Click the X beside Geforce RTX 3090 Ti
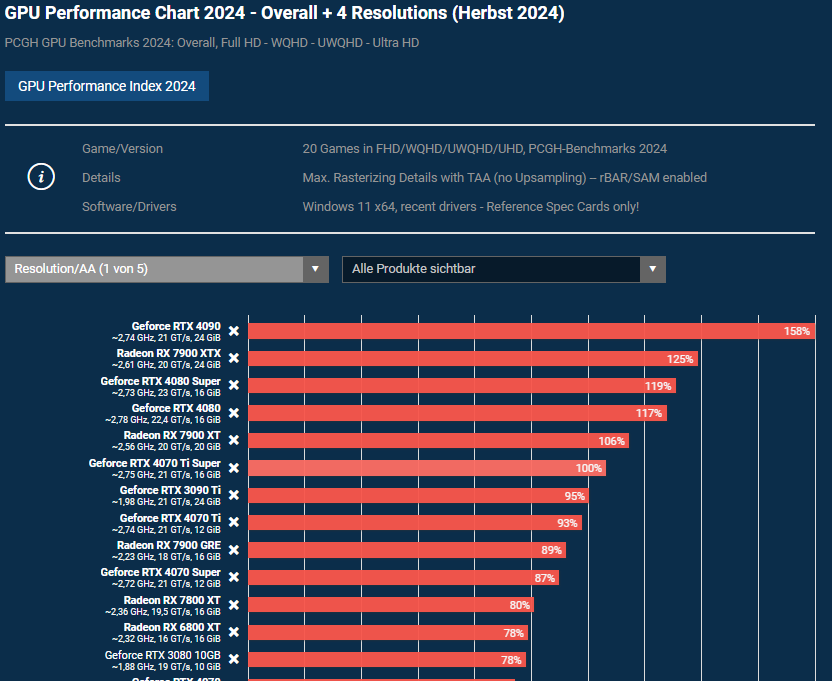This screenshot has width=832, height=681. point(233,495)
